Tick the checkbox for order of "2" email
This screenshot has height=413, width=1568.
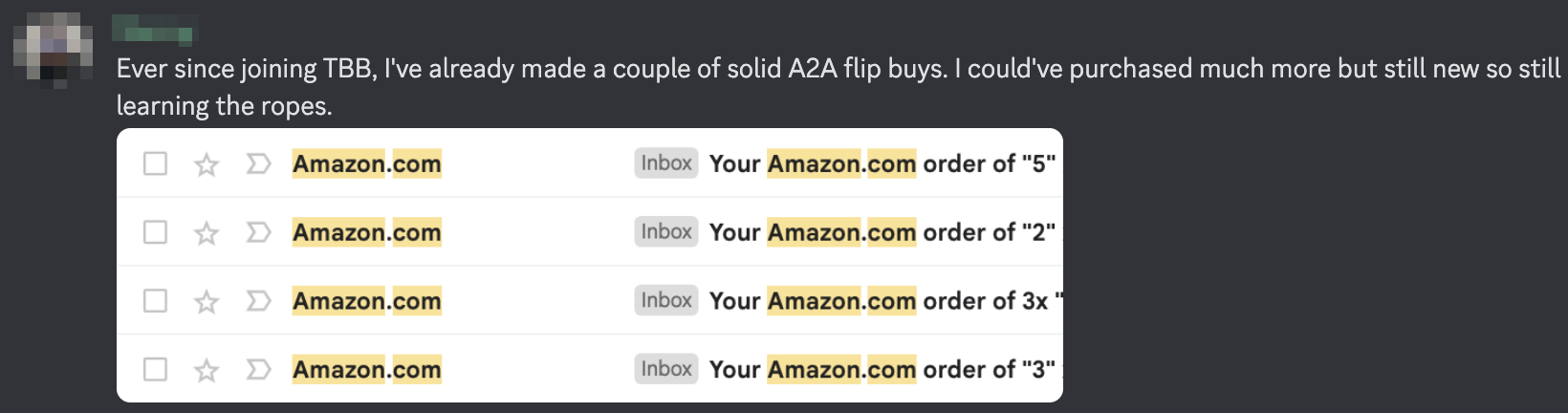pyautogui.click(x=155, y=232)
